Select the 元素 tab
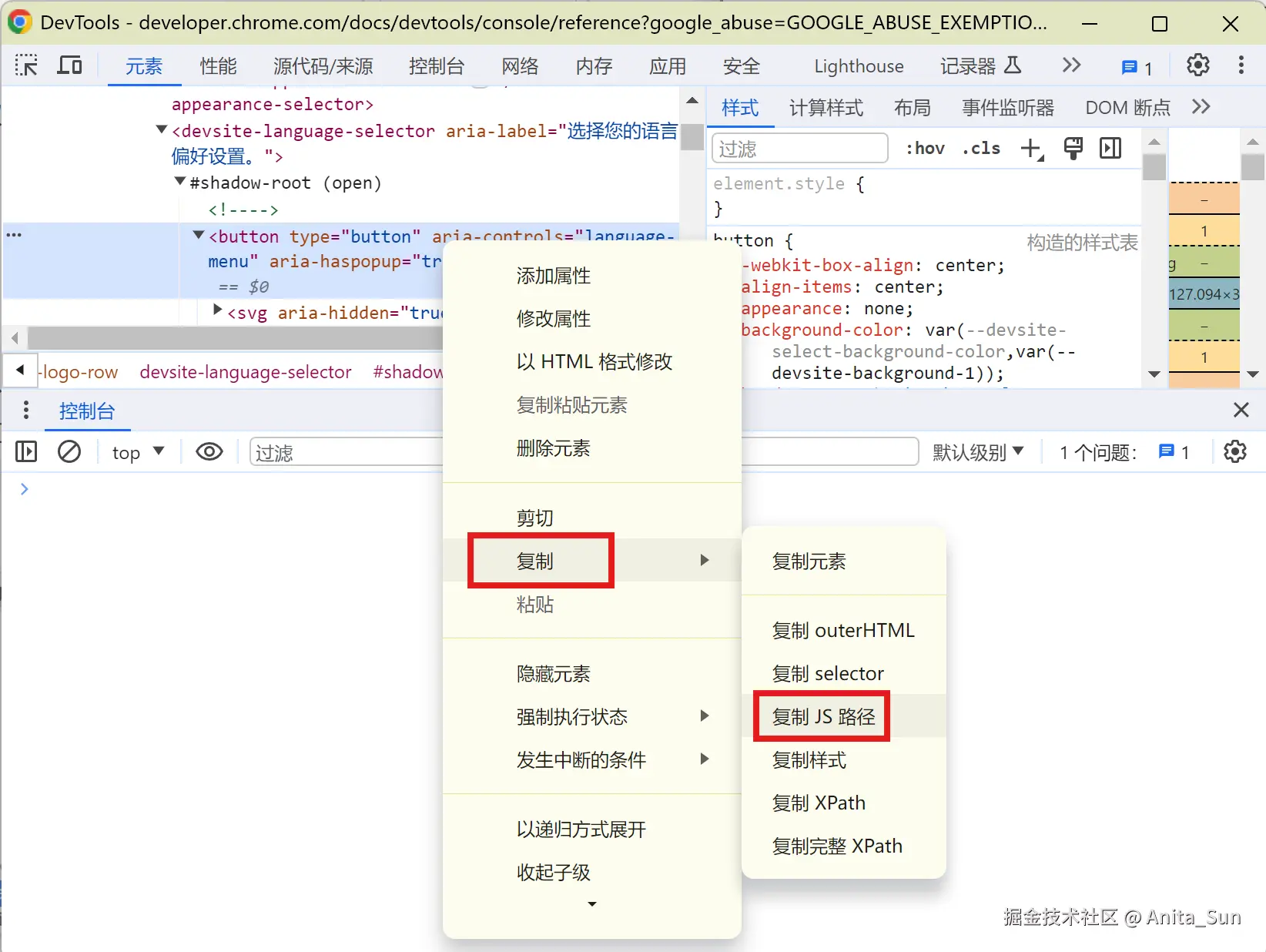This screenshot has height=952, width=1266. point(144,66)
